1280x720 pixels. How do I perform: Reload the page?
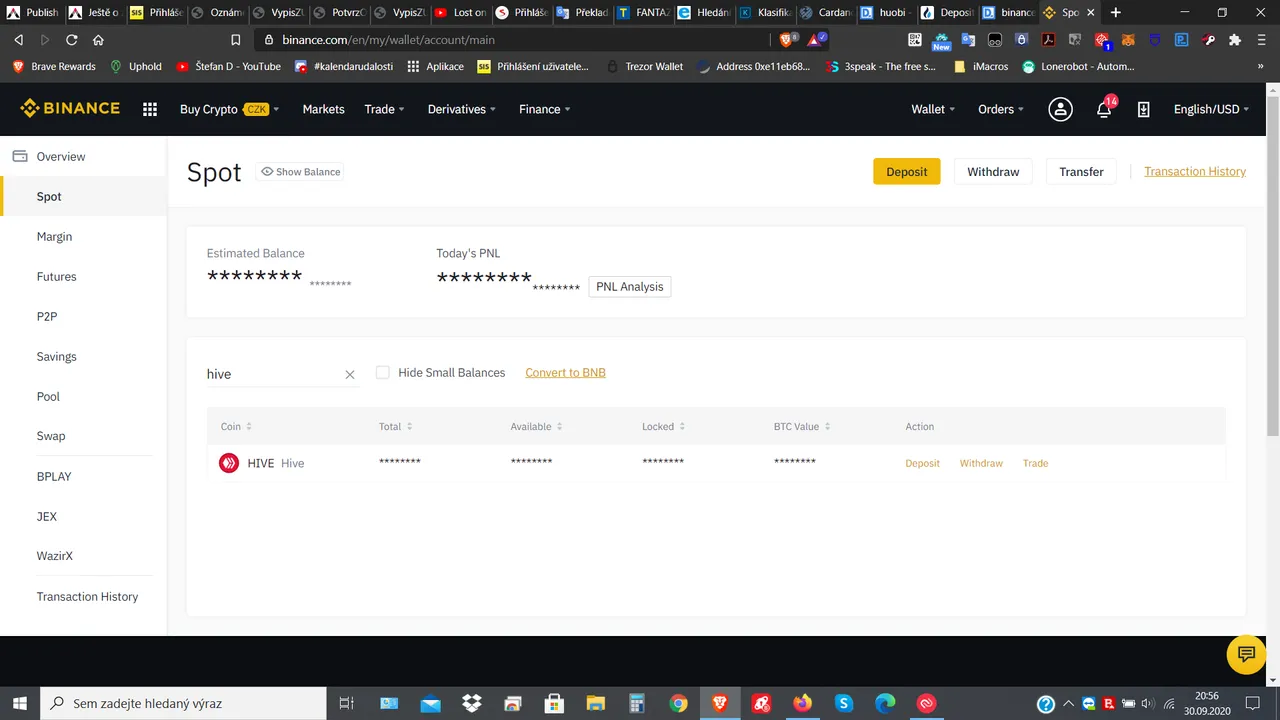(x=72, y=40)
